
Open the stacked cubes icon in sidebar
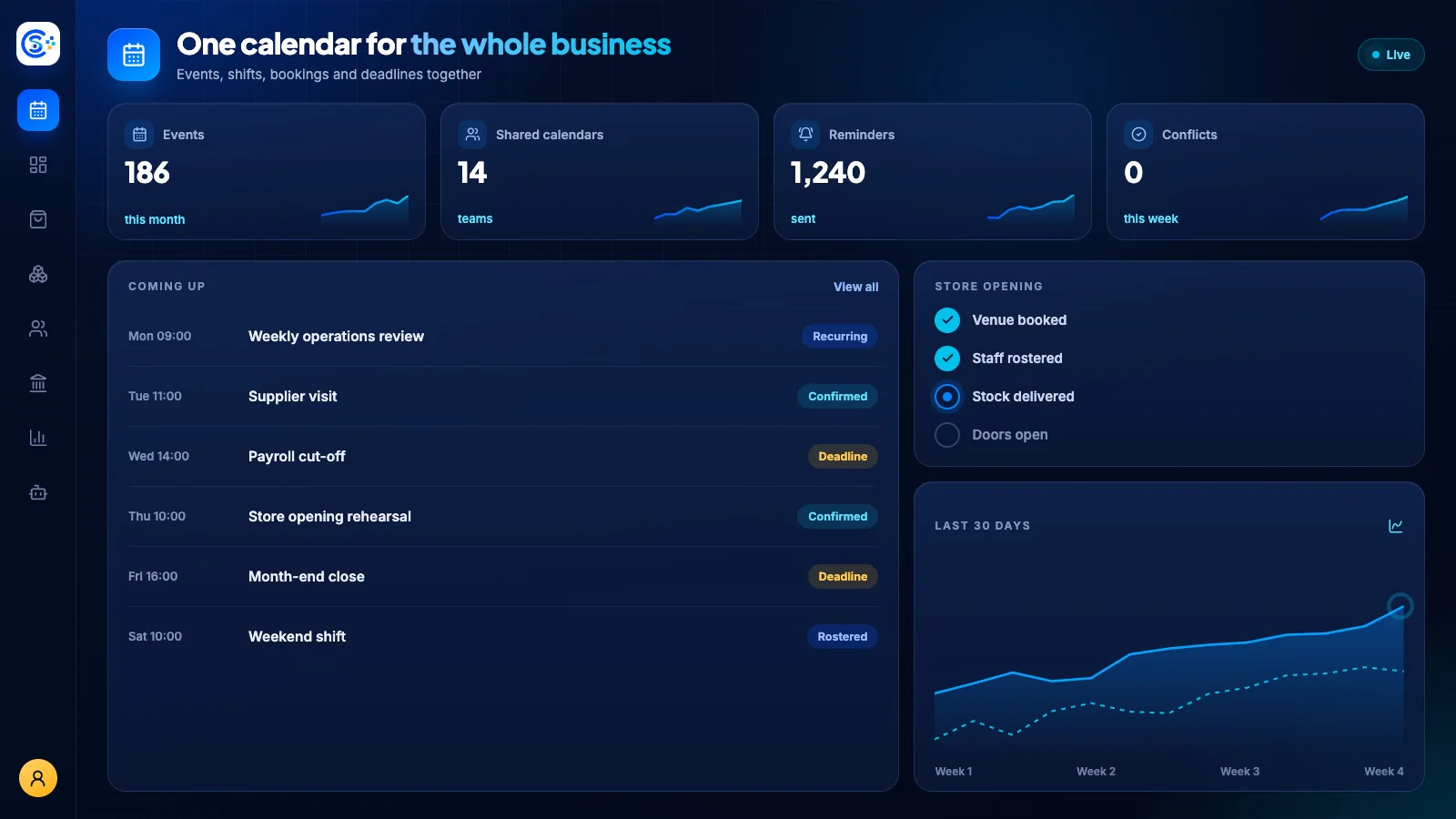pos(38,274)
